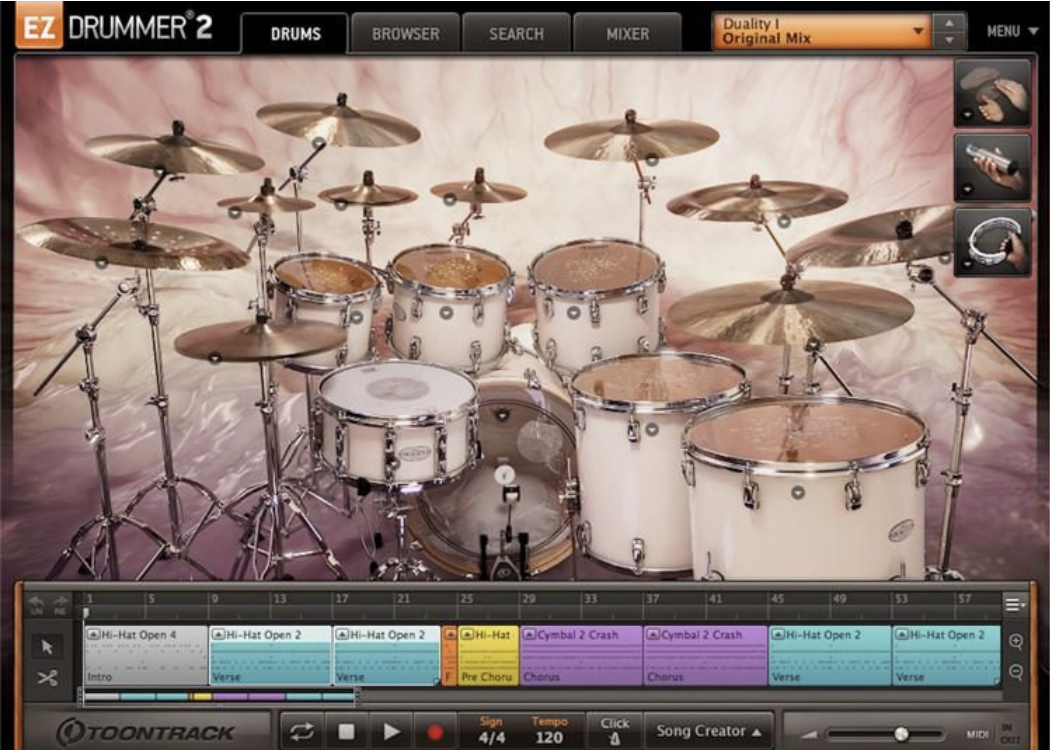Click the Tempo 120 field
The image size is (1050, 750).
point(549,731)
